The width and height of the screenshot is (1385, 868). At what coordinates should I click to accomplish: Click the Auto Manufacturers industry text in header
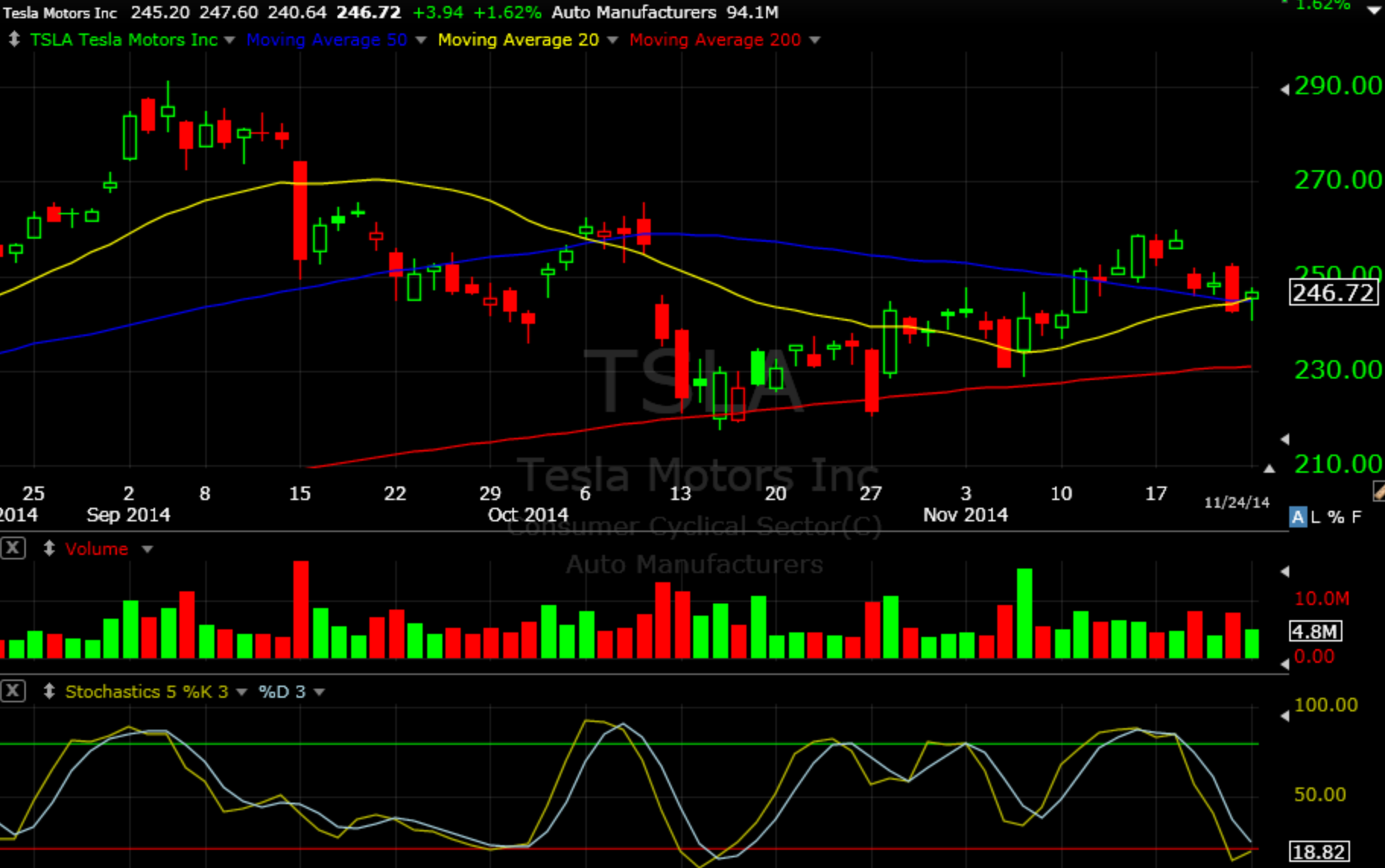click(x=634, y=13)
